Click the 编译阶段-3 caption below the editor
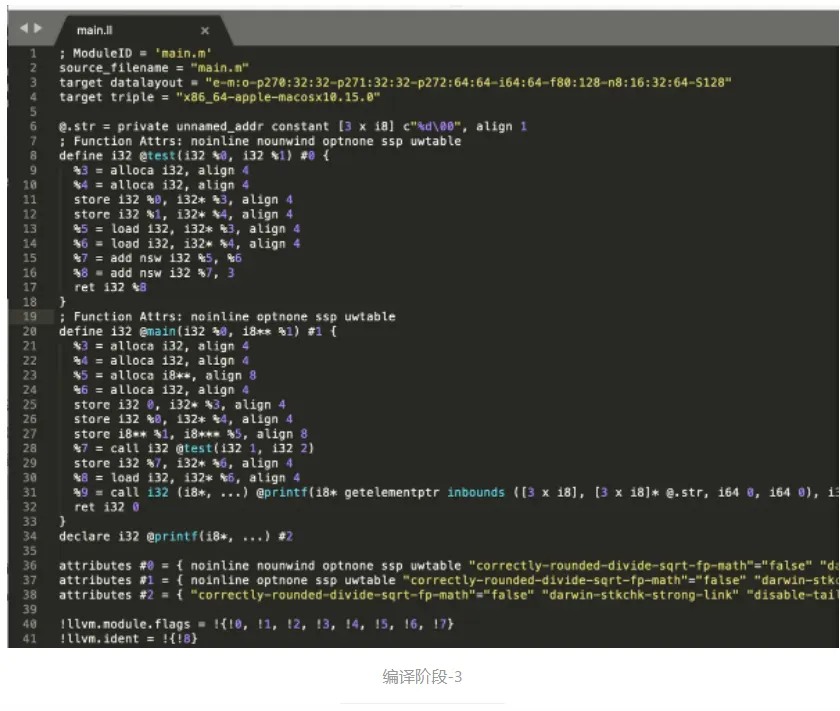 tap(422, 677)
